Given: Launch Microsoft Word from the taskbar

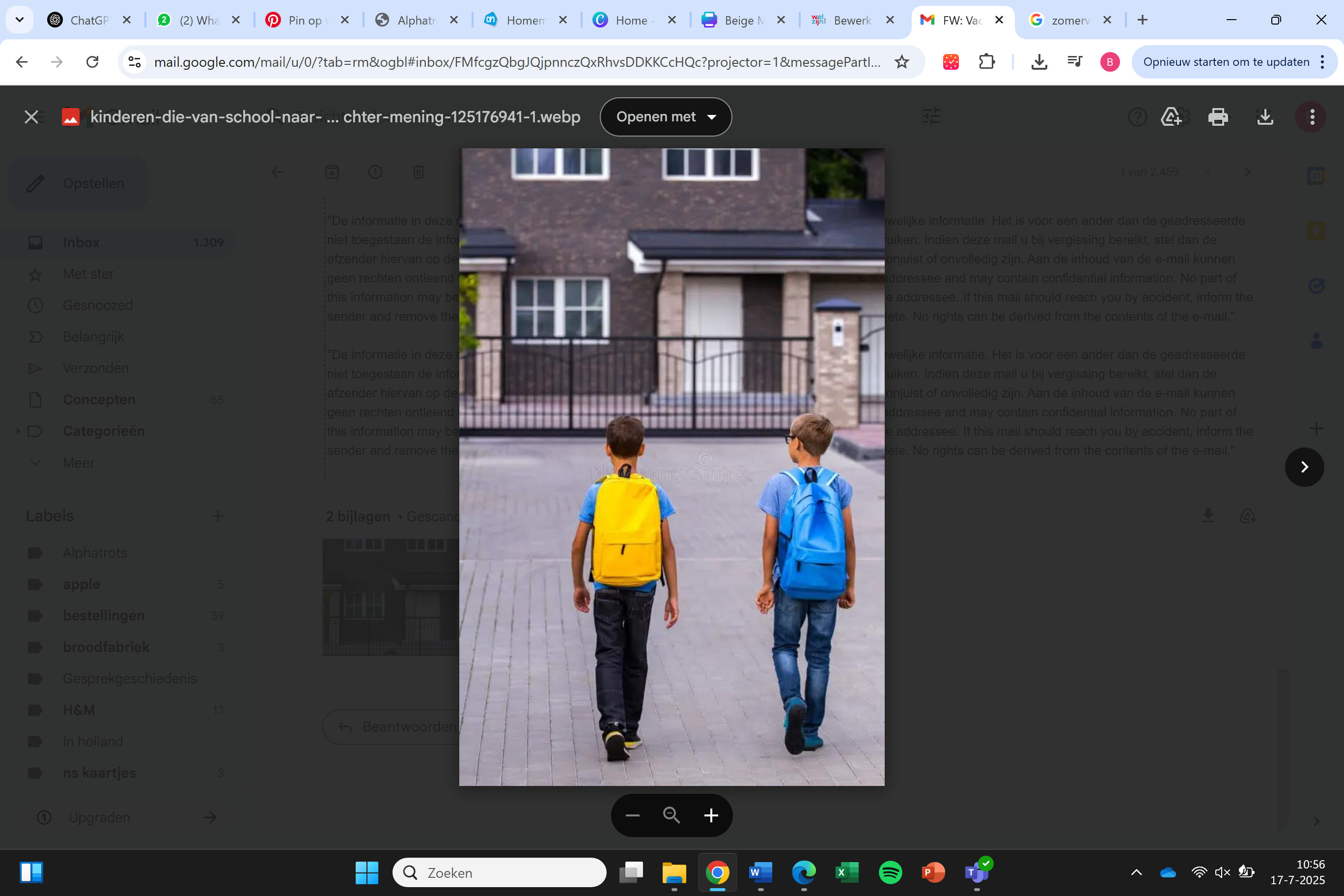Looking at the screenshot, I should pos(760,872).
